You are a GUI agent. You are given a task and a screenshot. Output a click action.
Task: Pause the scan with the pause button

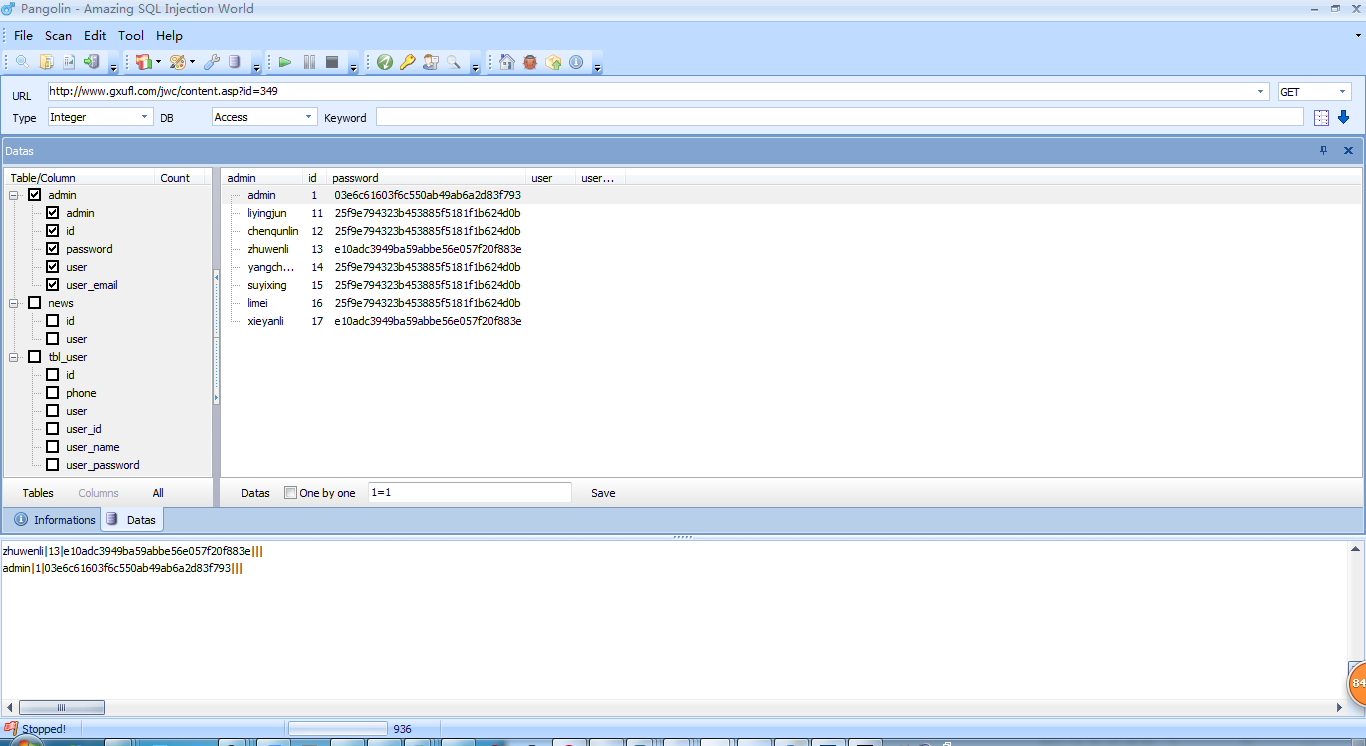(x=309, y=62)
